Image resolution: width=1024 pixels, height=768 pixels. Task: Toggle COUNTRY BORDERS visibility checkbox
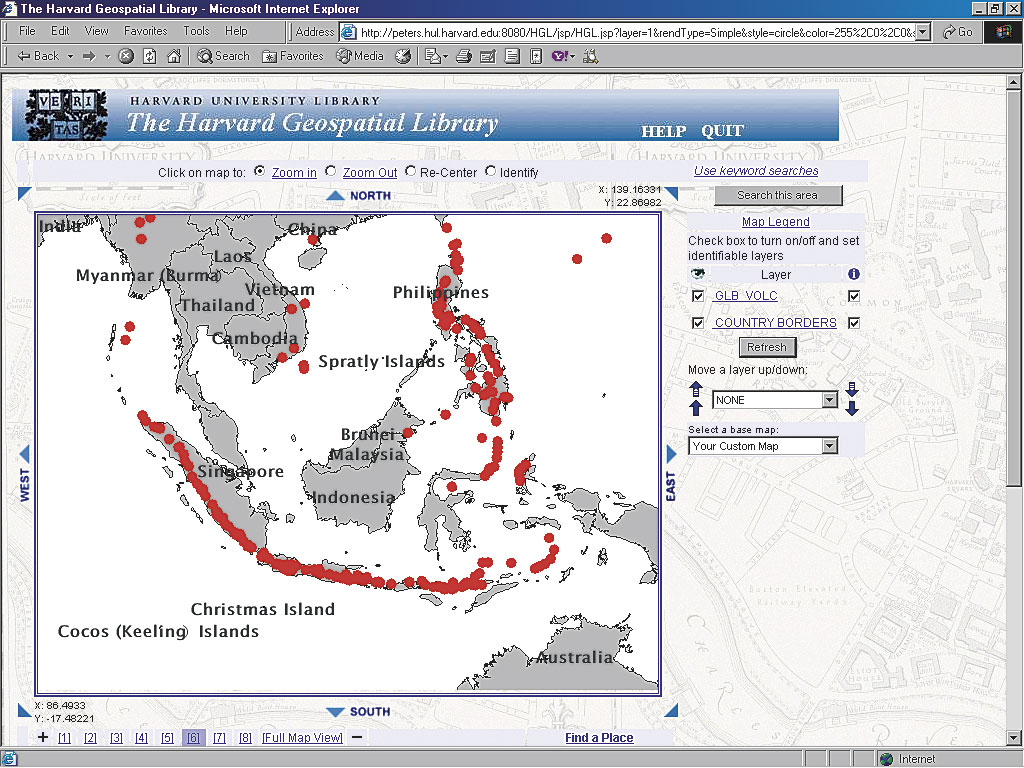697,323
